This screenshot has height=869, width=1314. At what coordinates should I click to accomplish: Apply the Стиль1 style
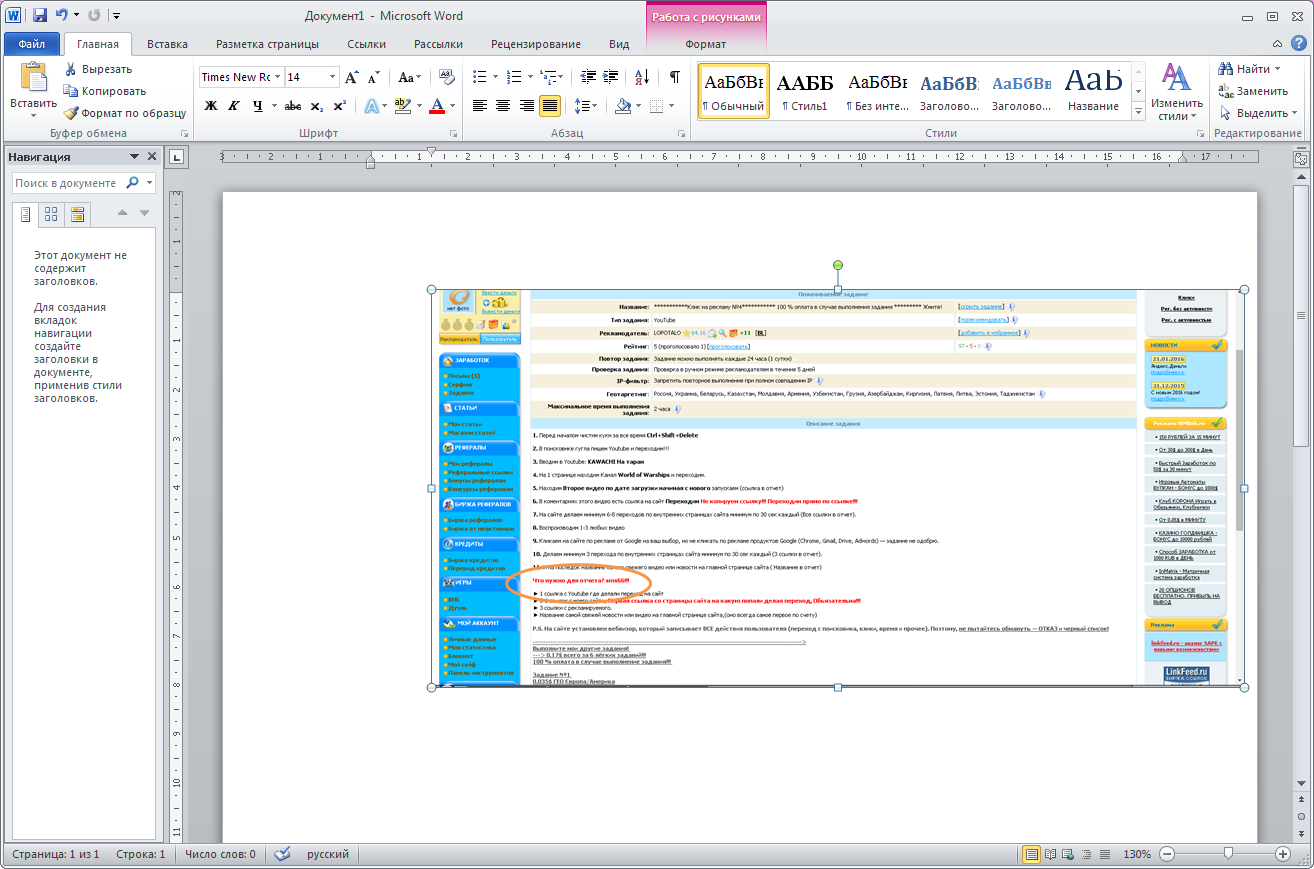tap(805, 91)
